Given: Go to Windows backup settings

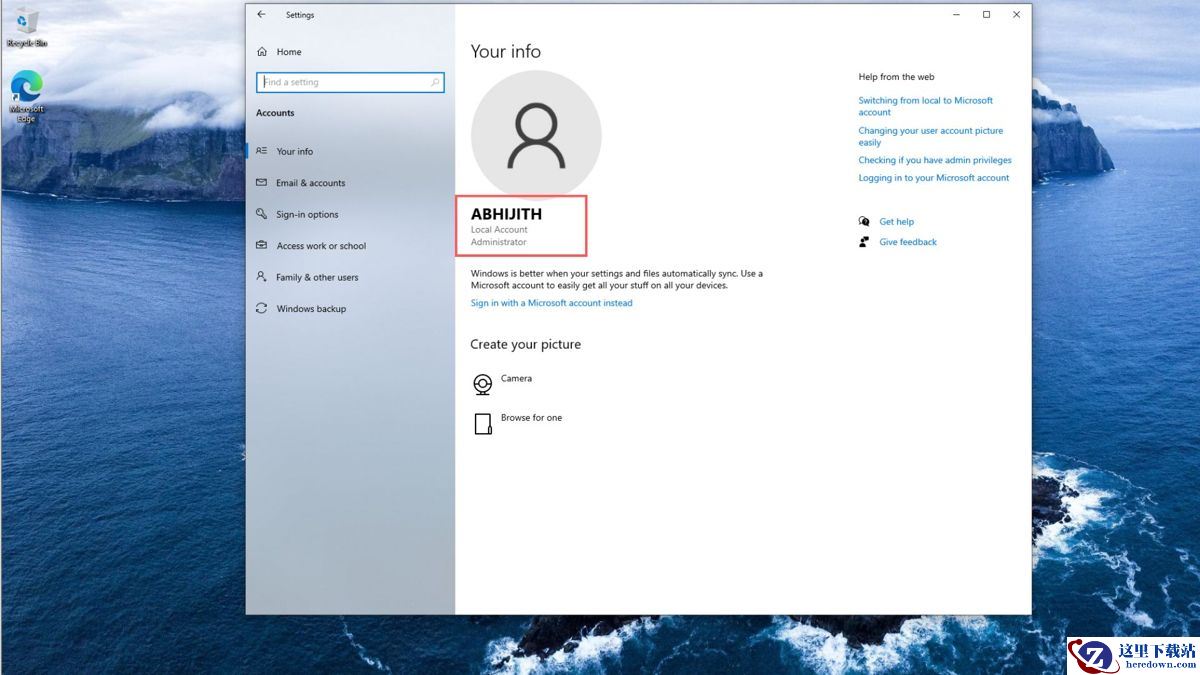Looking at the screenshot, I should tap(311, 309).
